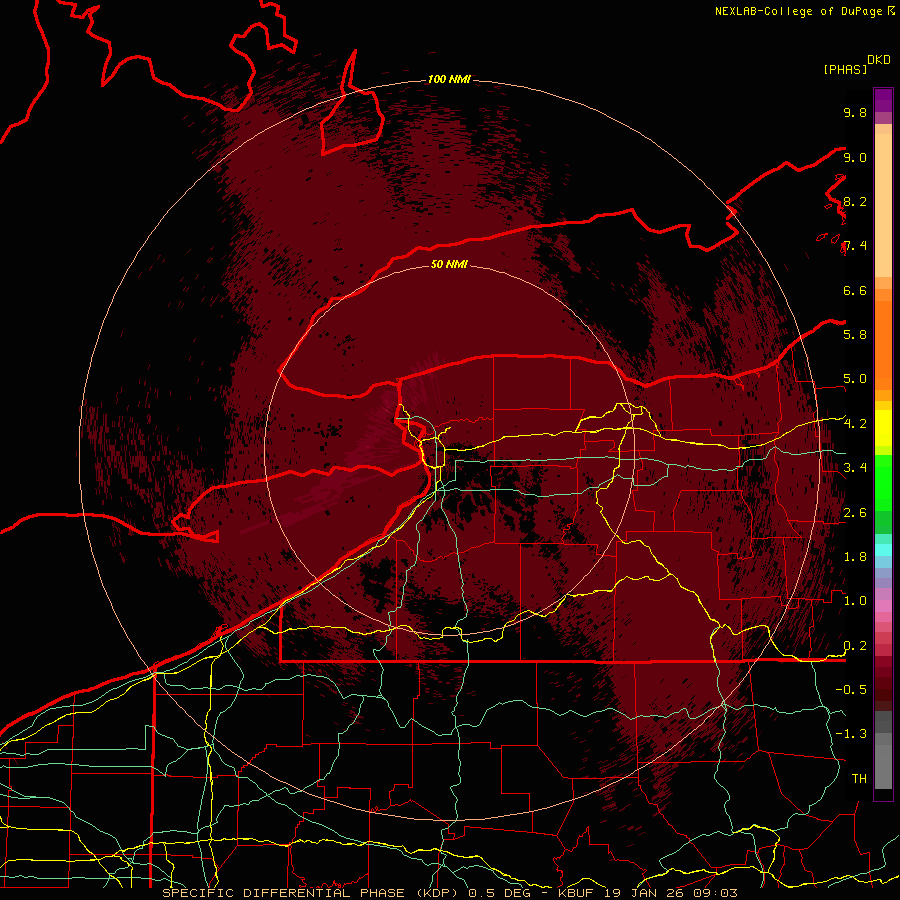Screen dimensions: 900x900
Task: Click the 0.2 legend value
Action: pyautogui.click(x=855, y=646)
